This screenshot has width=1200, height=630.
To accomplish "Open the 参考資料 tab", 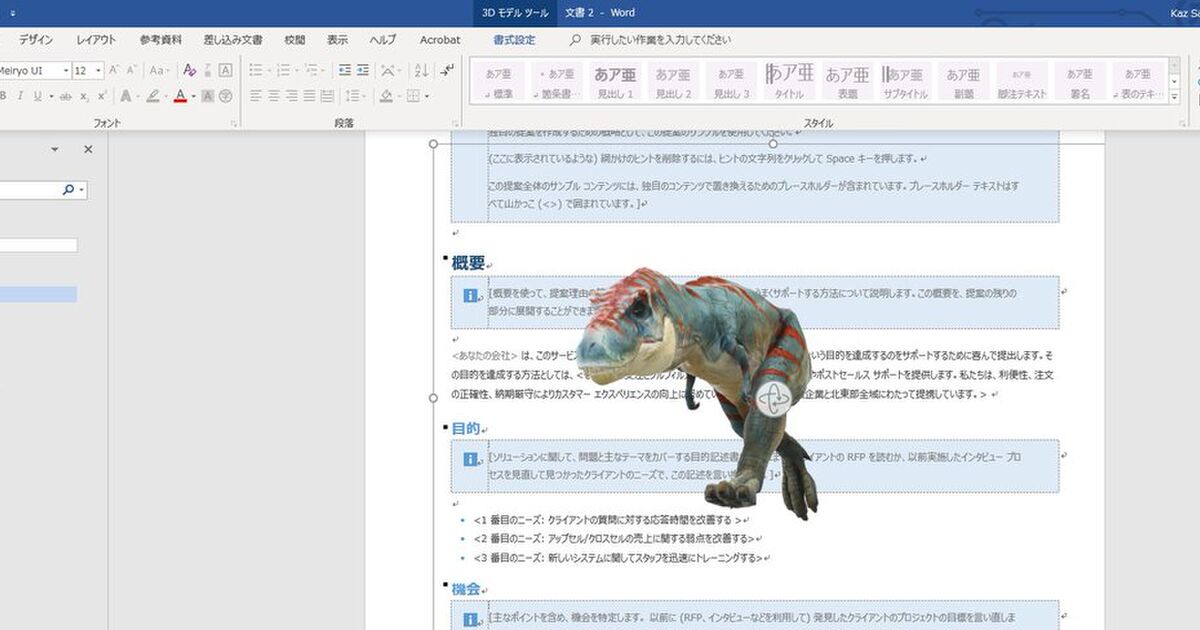I will (x=161, y=40).
